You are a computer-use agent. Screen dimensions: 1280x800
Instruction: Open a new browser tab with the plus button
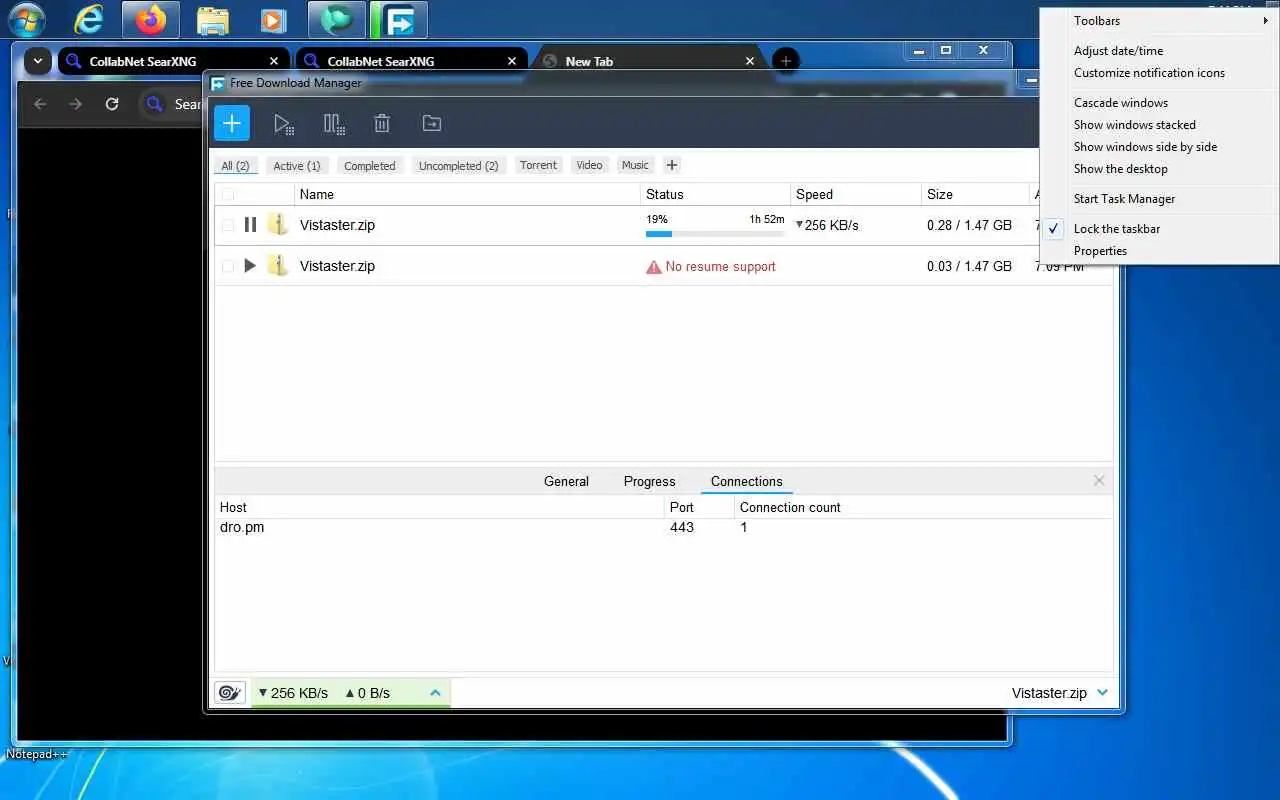[x=786, y=61]
